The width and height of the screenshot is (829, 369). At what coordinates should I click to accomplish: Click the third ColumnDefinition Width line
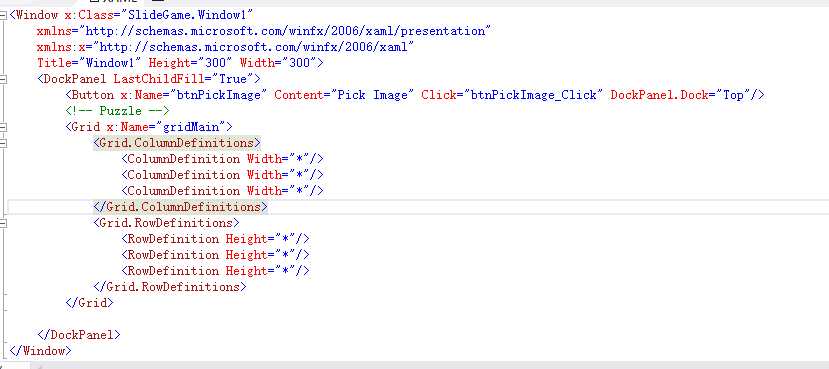pos(222,190)
